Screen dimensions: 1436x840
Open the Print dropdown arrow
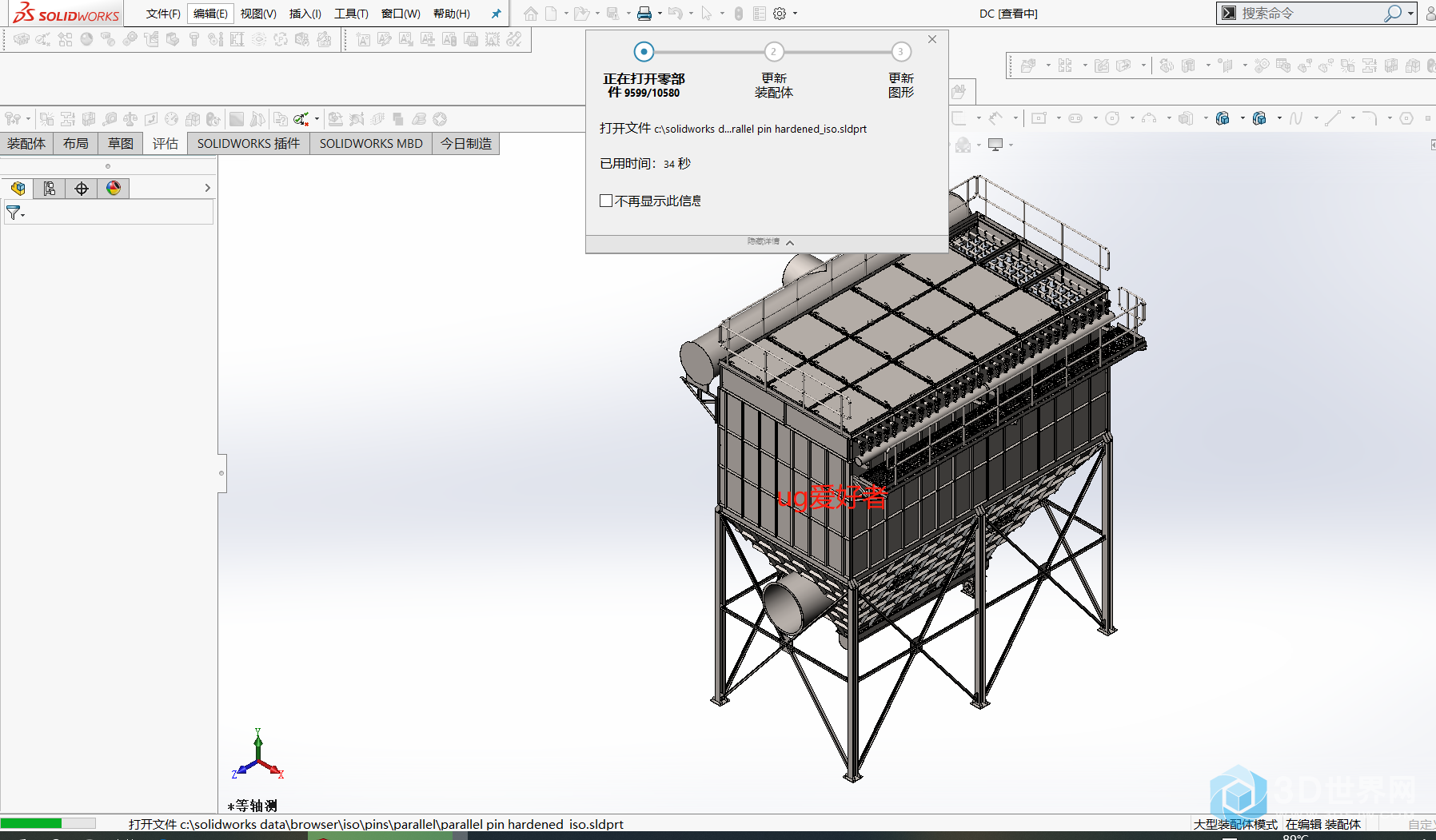(660, 14)
